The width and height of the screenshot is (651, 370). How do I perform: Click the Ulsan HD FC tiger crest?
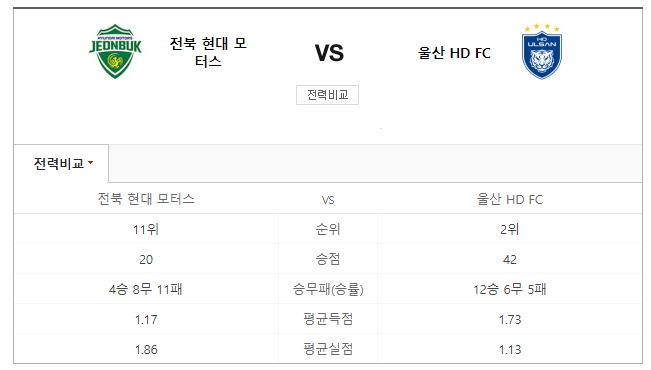click(542, 51)
